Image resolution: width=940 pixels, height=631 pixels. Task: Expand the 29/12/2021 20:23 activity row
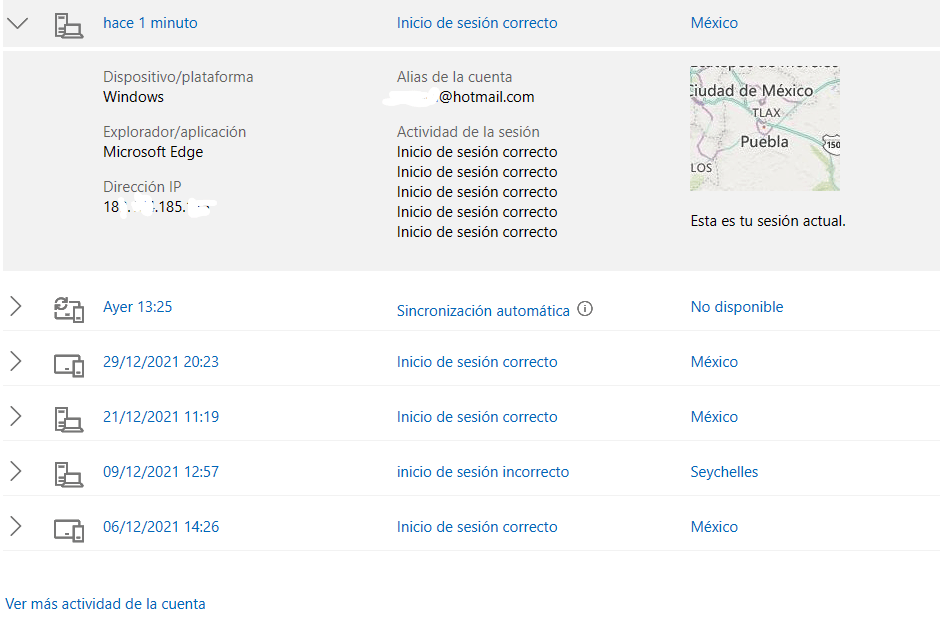click(x=16, y=361)
